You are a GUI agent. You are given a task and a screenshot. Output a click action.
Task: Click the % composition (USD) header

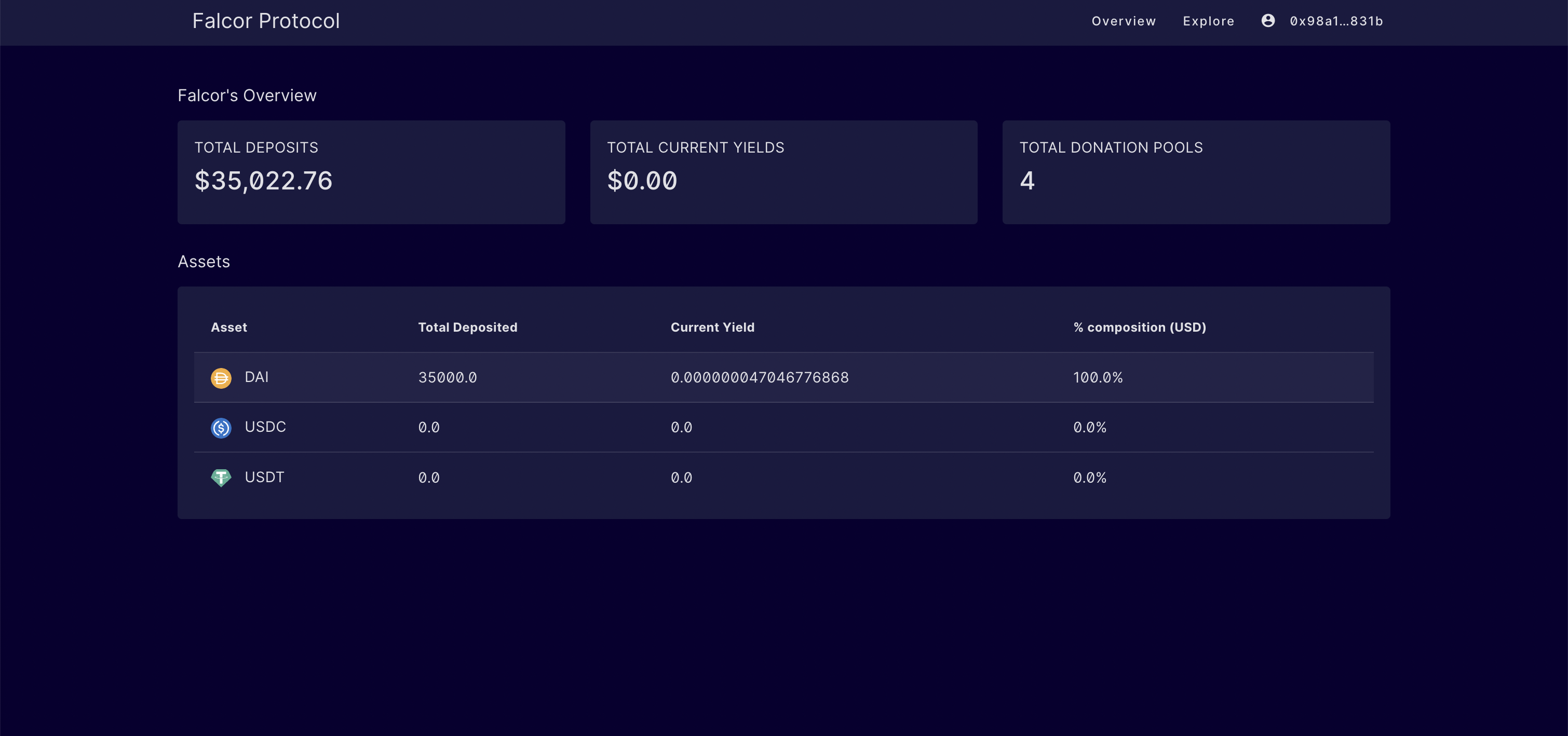(x=1140, y=327)
